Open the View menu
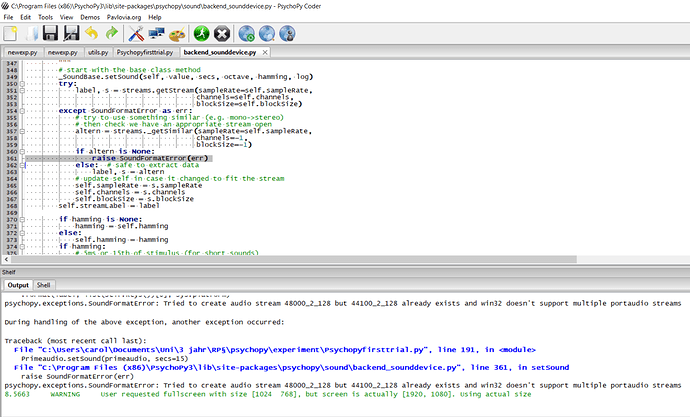 click(66, 17)
